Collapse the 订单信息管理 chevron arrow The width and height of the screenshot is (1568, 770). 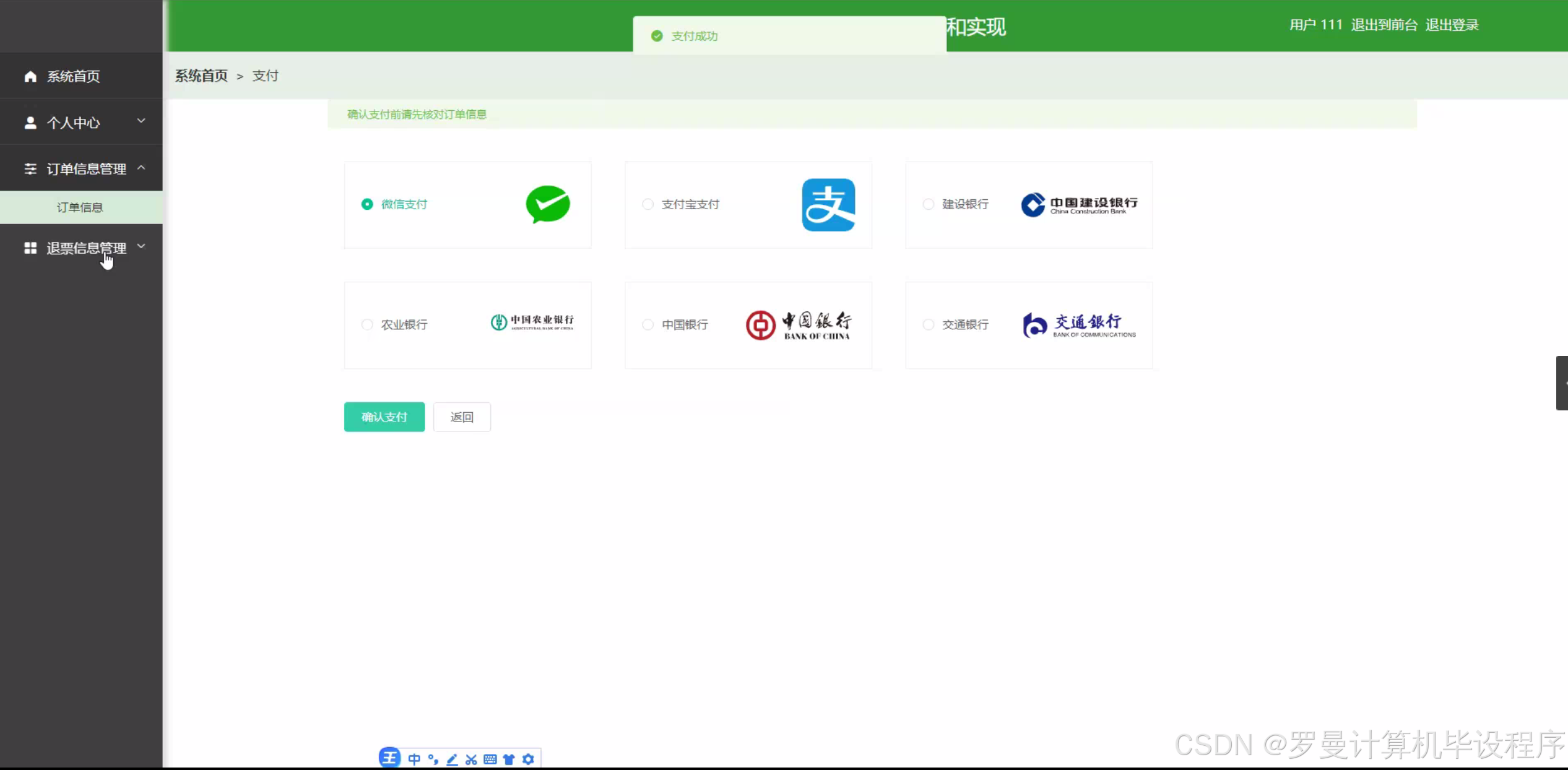pyautogui.click(x=141, y=168)
